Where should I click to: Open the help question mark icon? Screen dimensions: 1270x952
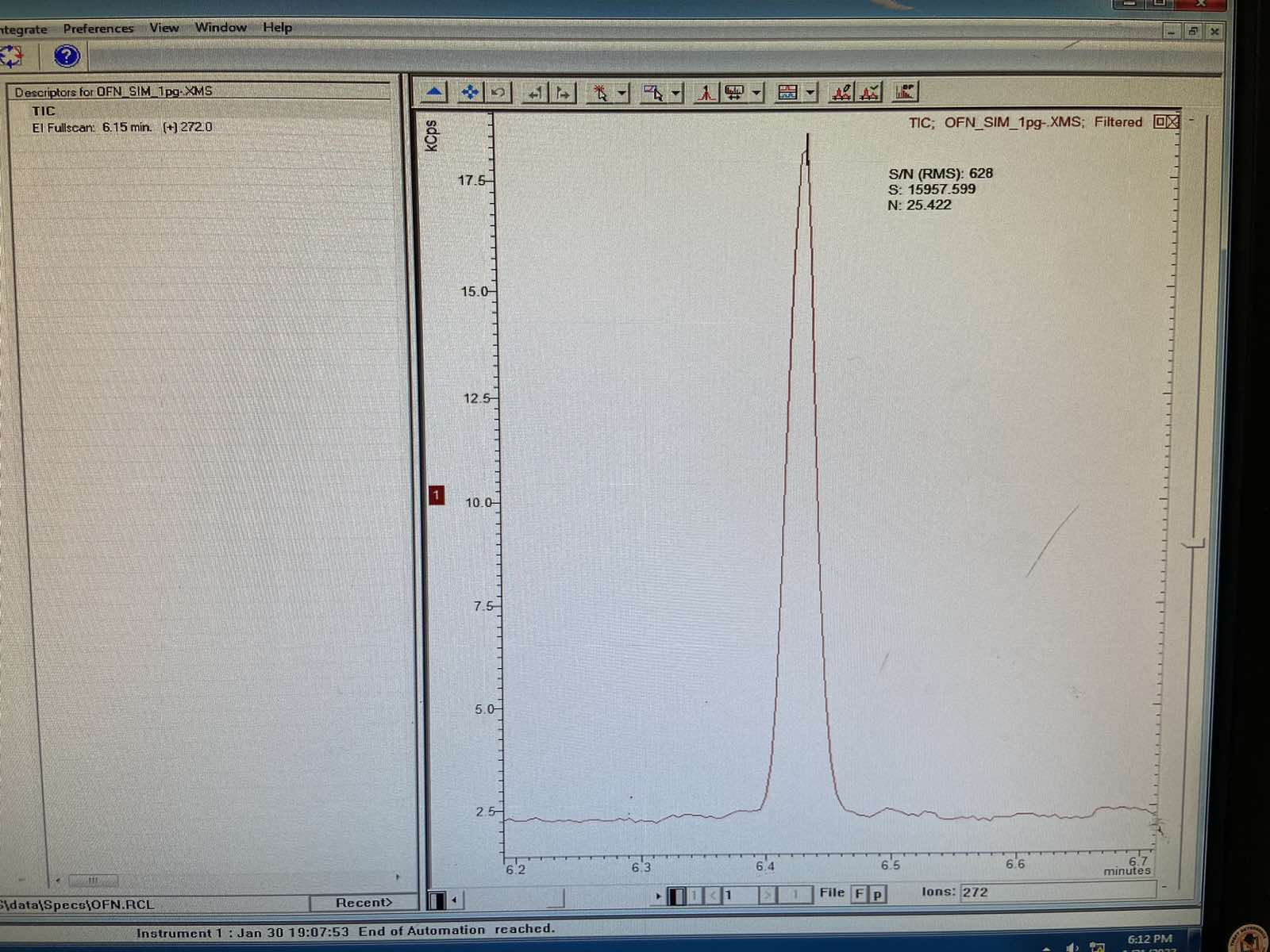67,56
